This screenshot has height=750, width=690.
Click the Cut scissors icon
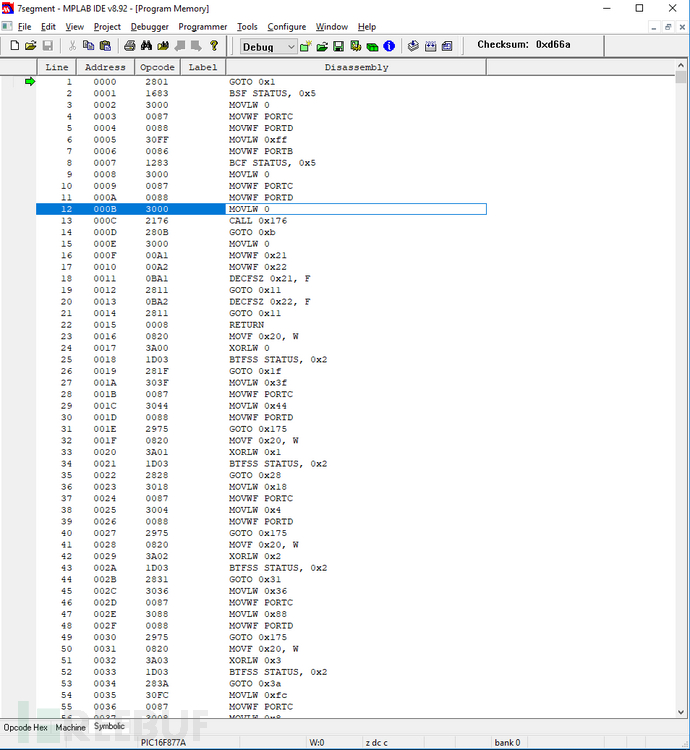[72, 46]
